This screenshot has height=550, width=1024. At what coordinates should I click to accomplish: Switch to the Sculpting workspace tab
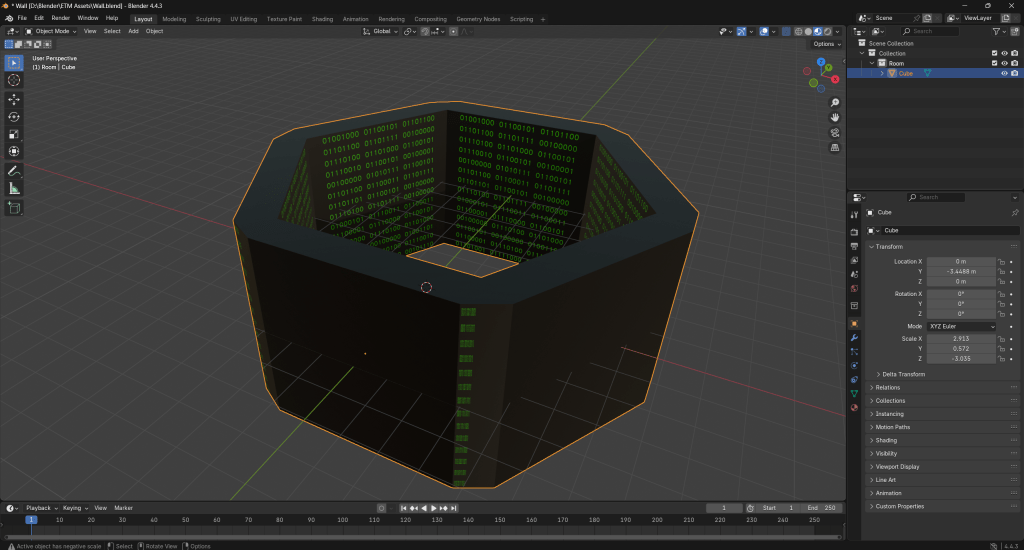(208, 19)
